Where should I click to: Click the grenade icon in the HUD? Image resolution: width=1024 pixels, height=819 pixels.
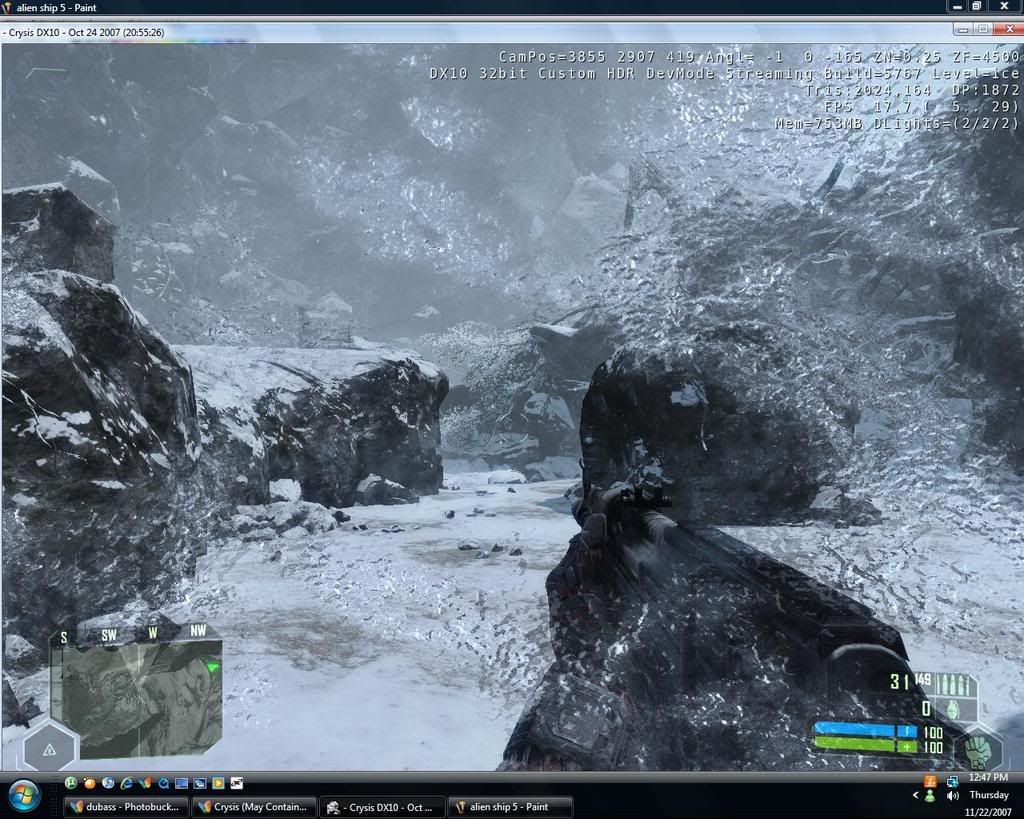(x=952, y=709)
